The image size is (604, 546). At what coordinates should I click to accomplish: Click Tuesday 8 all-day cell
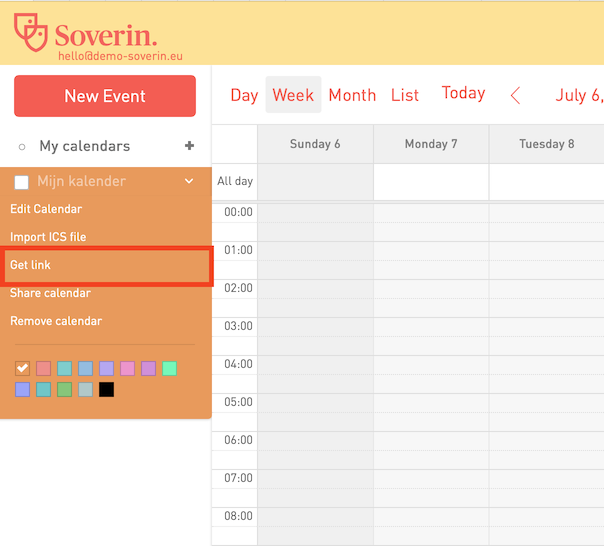[x=547, y=182]
